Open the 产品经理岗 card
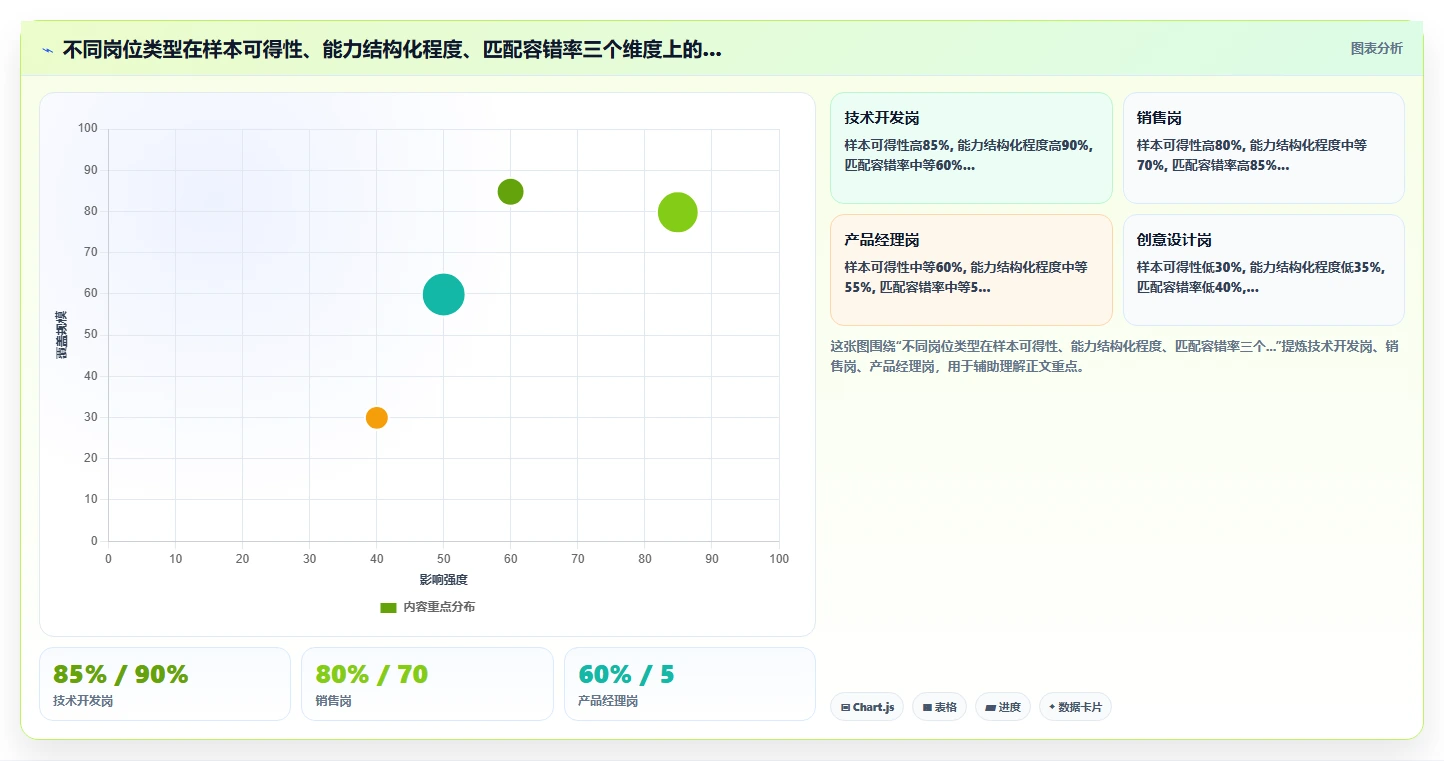This screenshot has width=1444, height=761. pyautogui.click(x=971, y=270)
